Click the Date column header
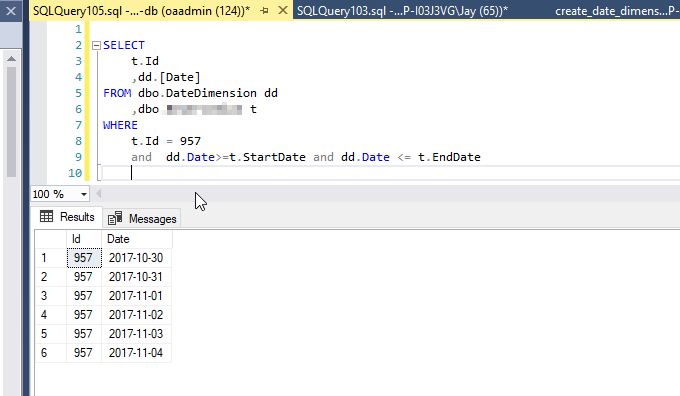The image size is (680, 396). coord(137,239)
